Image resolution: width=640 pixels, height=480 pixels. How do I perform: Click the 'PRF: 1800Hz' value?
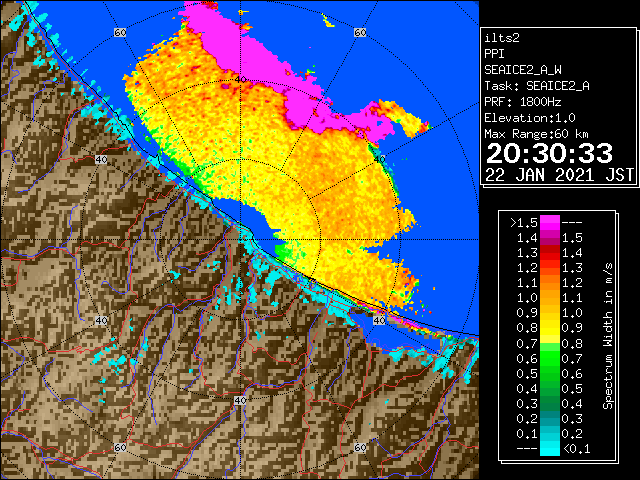pyautogui.click(x=523, y=102)
